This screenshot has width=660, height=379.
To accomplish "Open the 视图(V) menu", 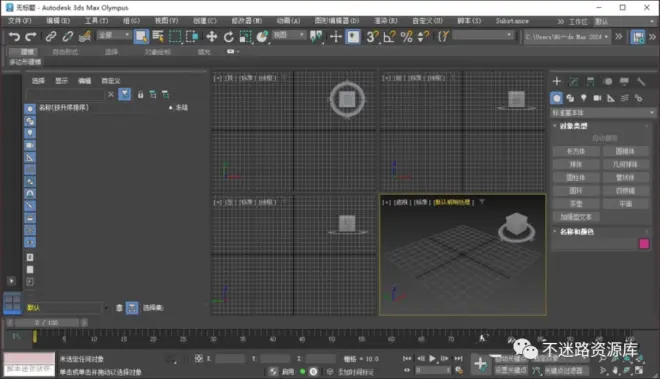I will click(x=166, y=21).
